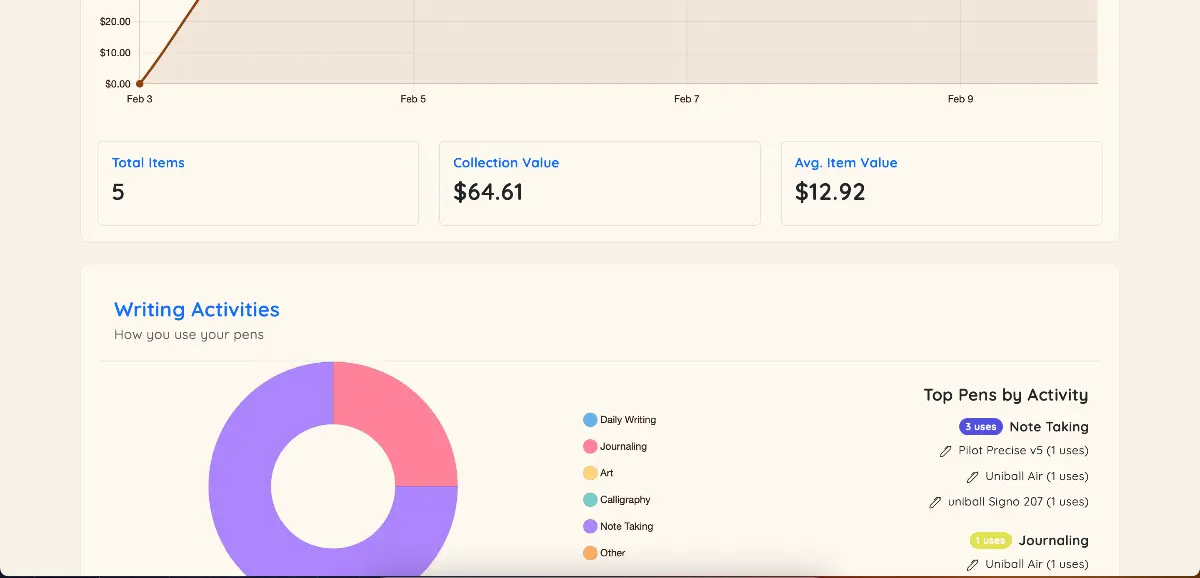Viewport: 1200px width, 578px height.
Task: Click the pen icon by Uniball Air under Journaling
Action: coord(972,565)
